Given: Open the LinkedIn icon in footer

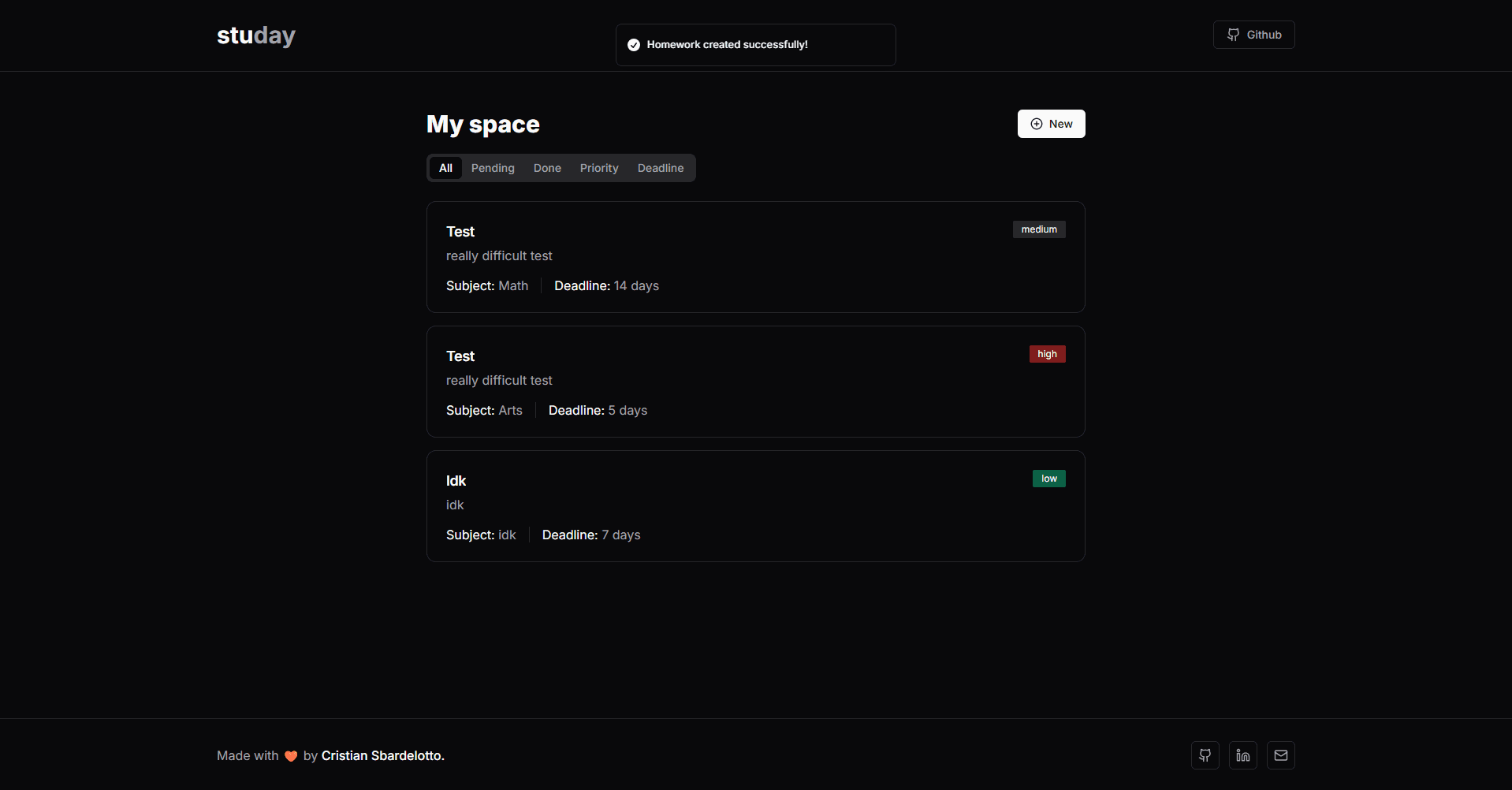Looking at the screenshot, I should coord(1242,755).
